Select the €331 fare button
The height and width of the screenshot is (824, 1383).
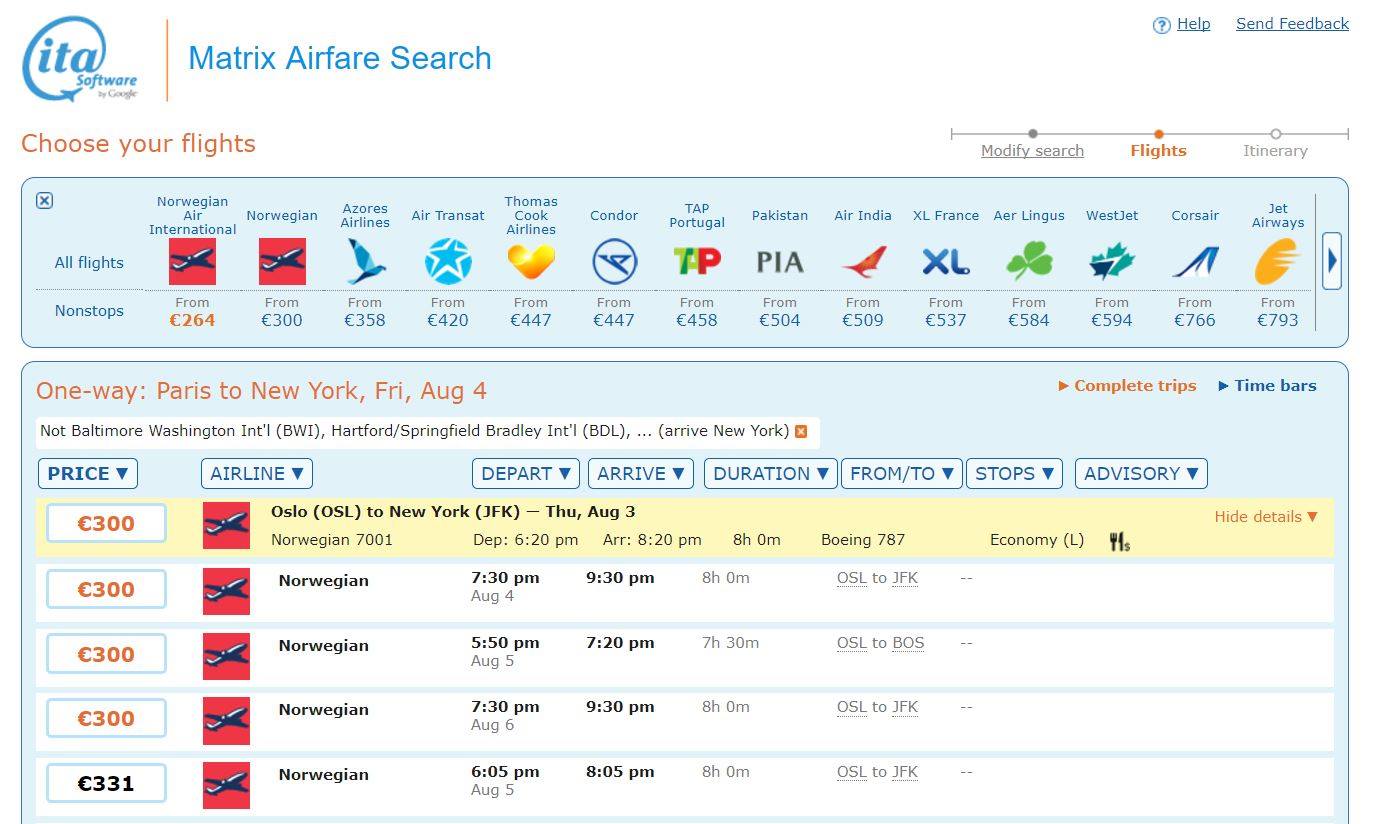click(x=106, y=784)
